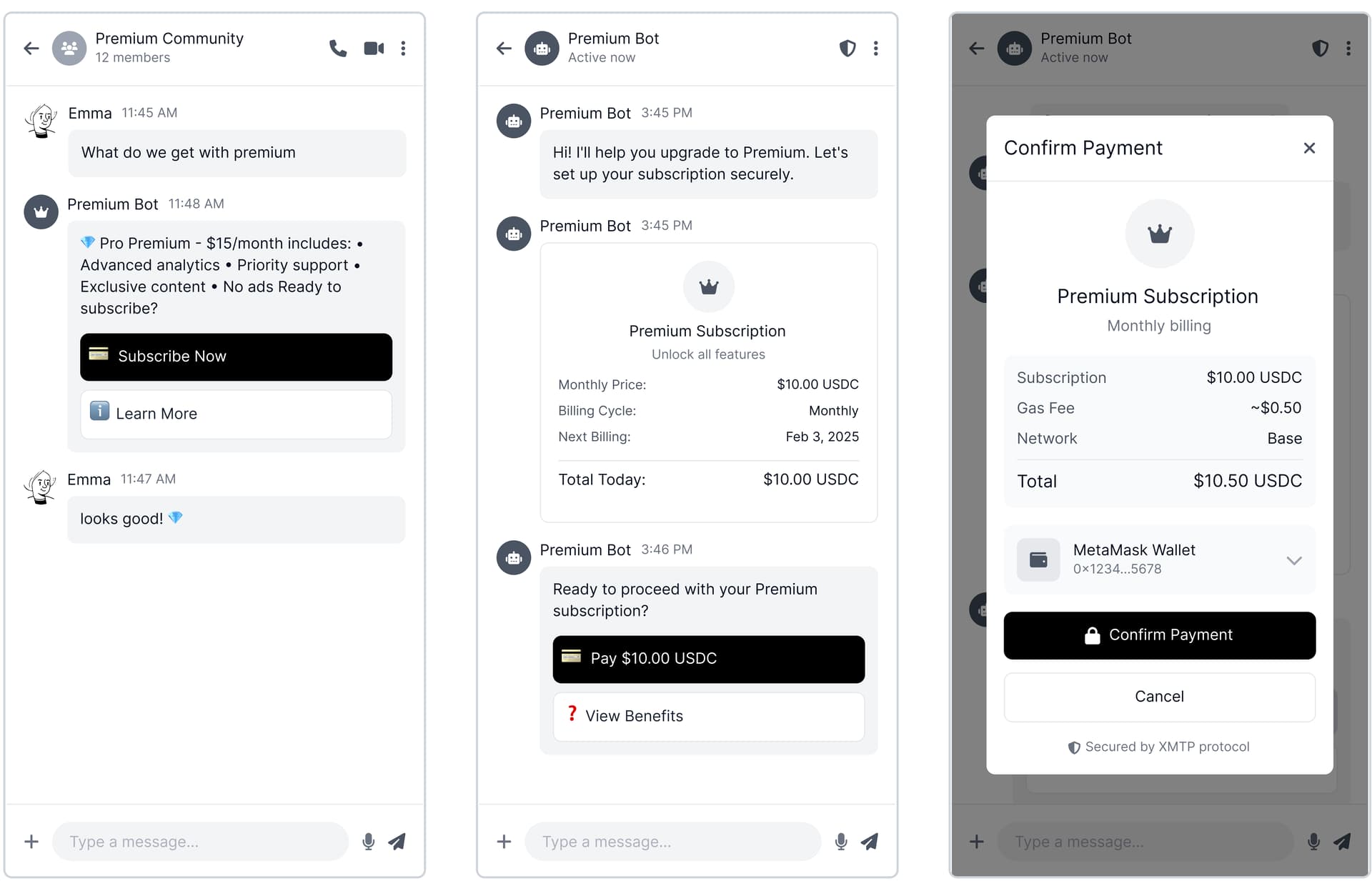Click the shield icon in middle Premium Bot header

coord(847,49)
